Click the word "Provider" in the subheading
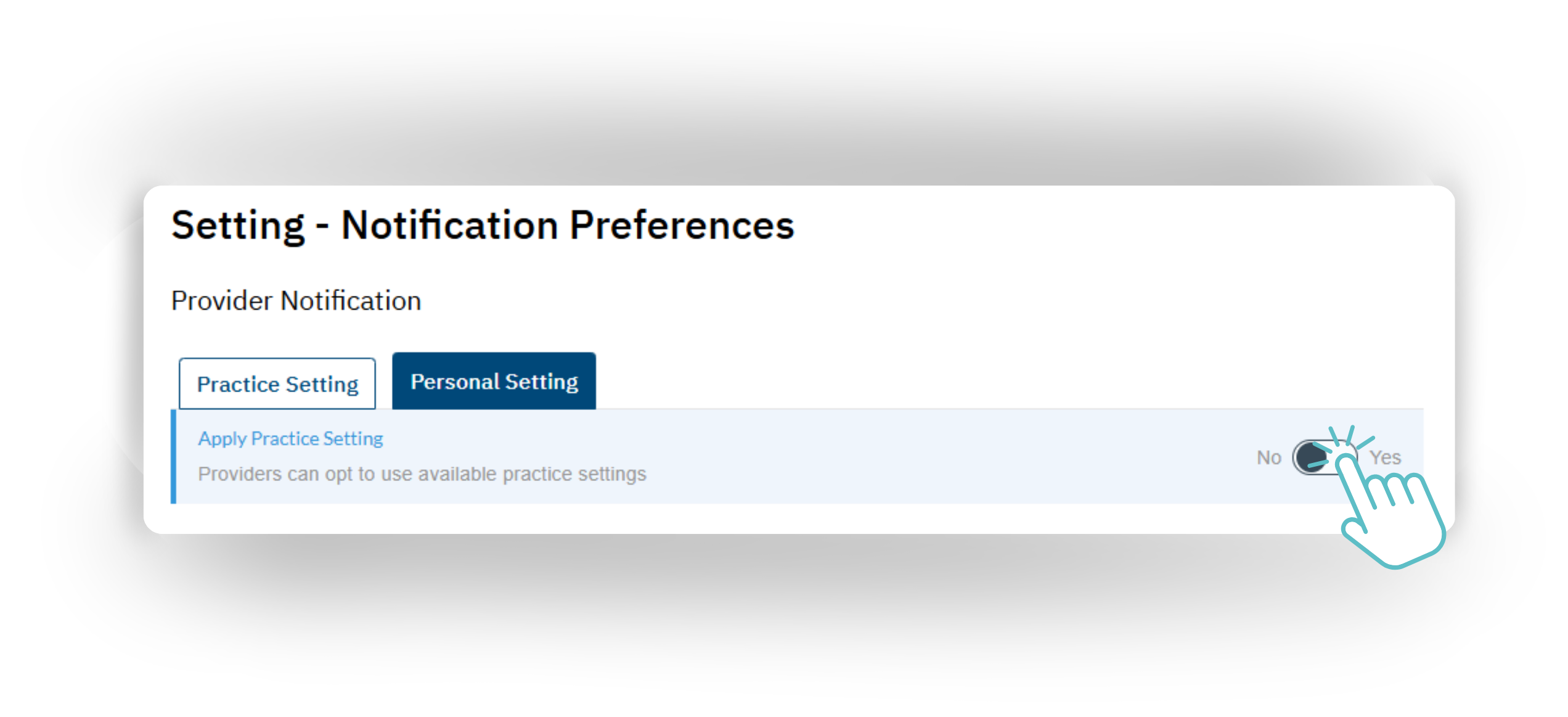The width and height of the screenshot is (1568, 717). [x=222, y=301]
